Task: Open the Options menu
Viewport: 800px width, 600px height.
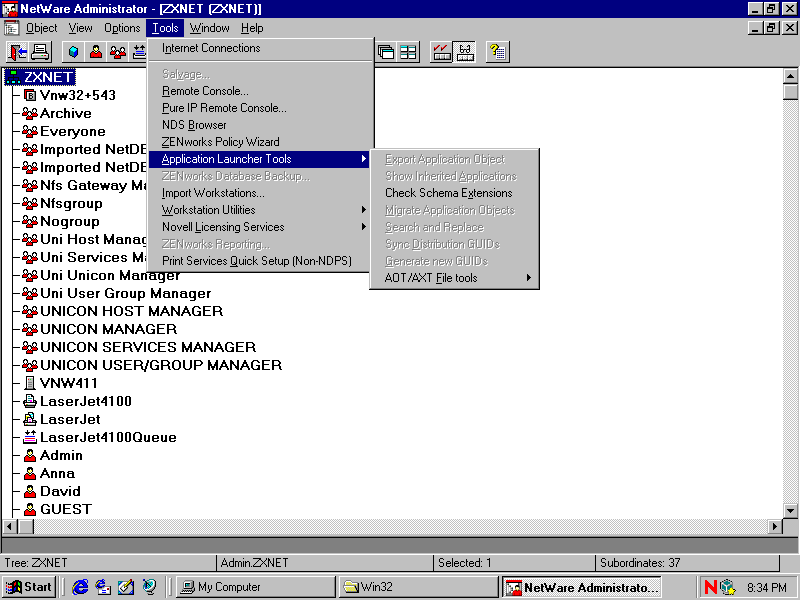Action: (122, 28)
